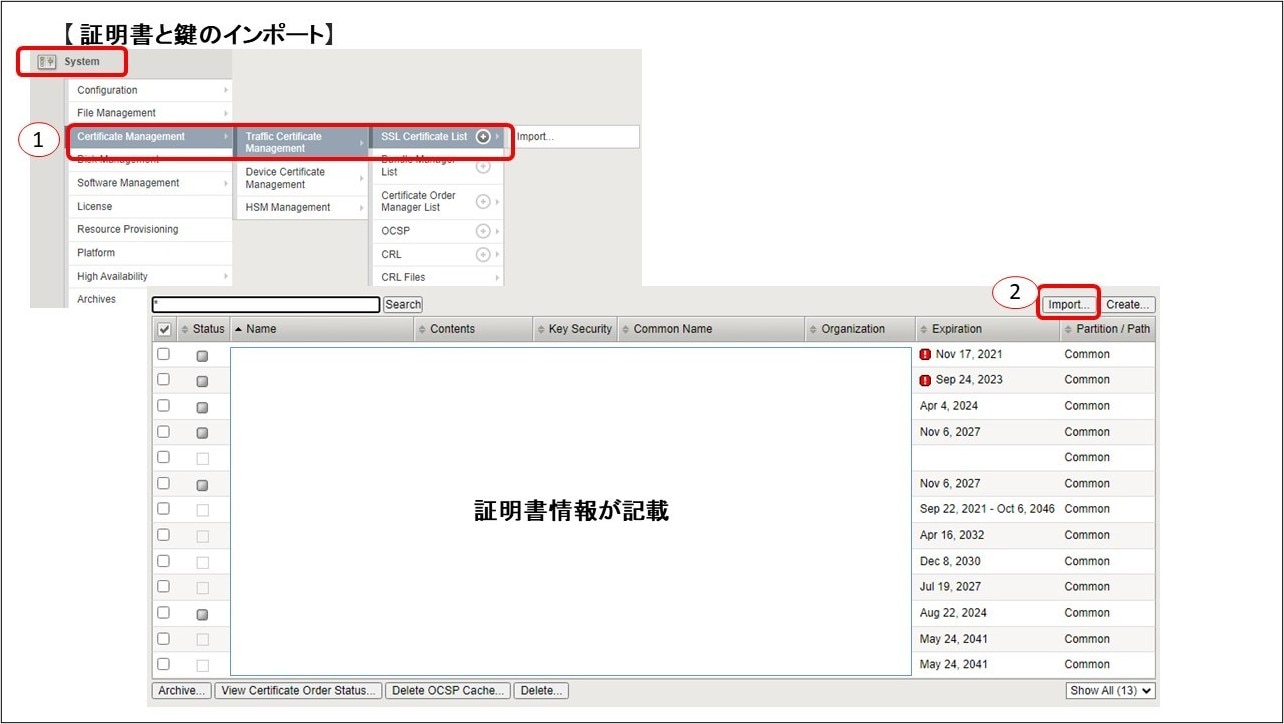Click the certificate search input field
1284x724 pixels.
point(266,304)
